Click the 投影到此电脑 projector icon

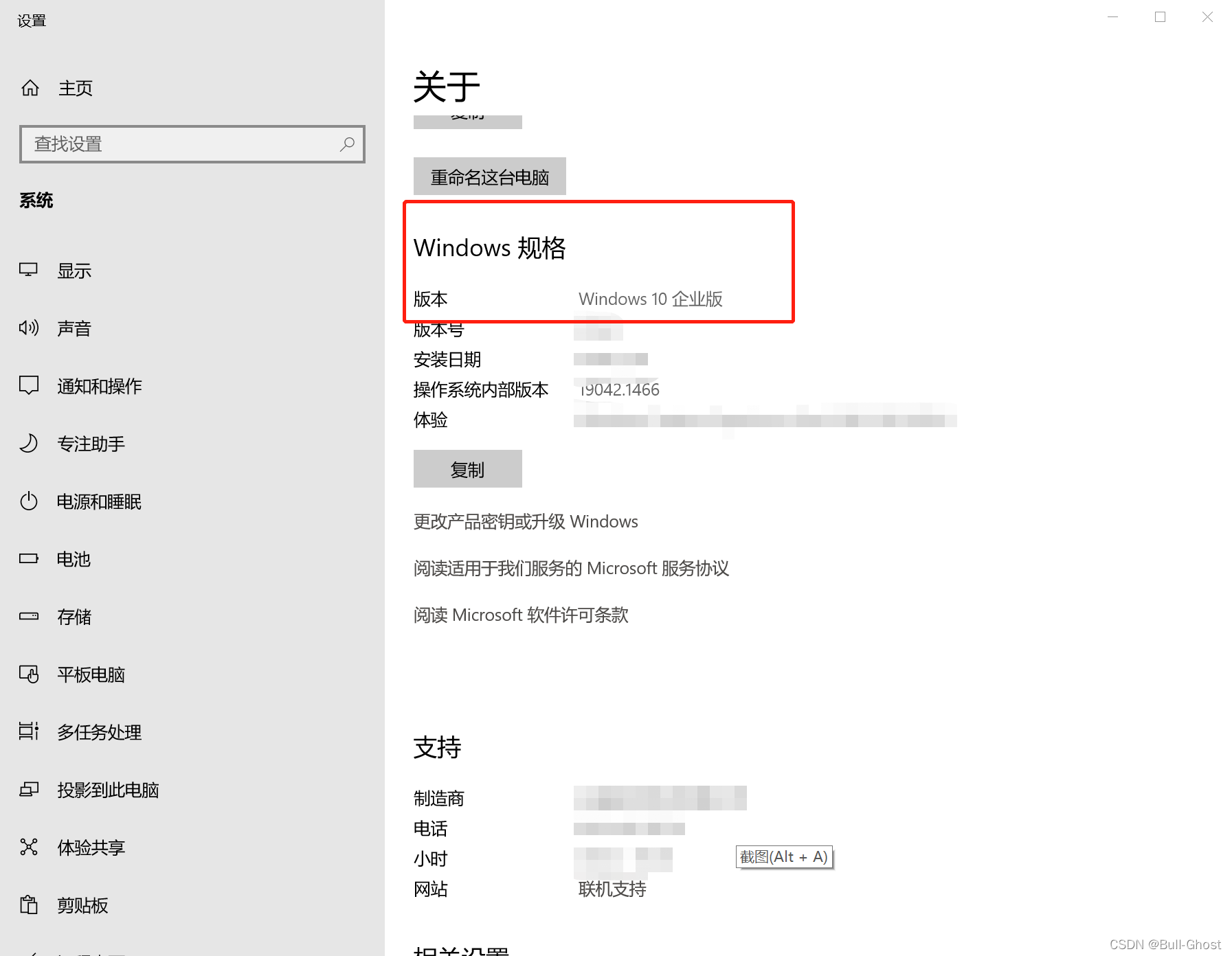tap(28, 789)
